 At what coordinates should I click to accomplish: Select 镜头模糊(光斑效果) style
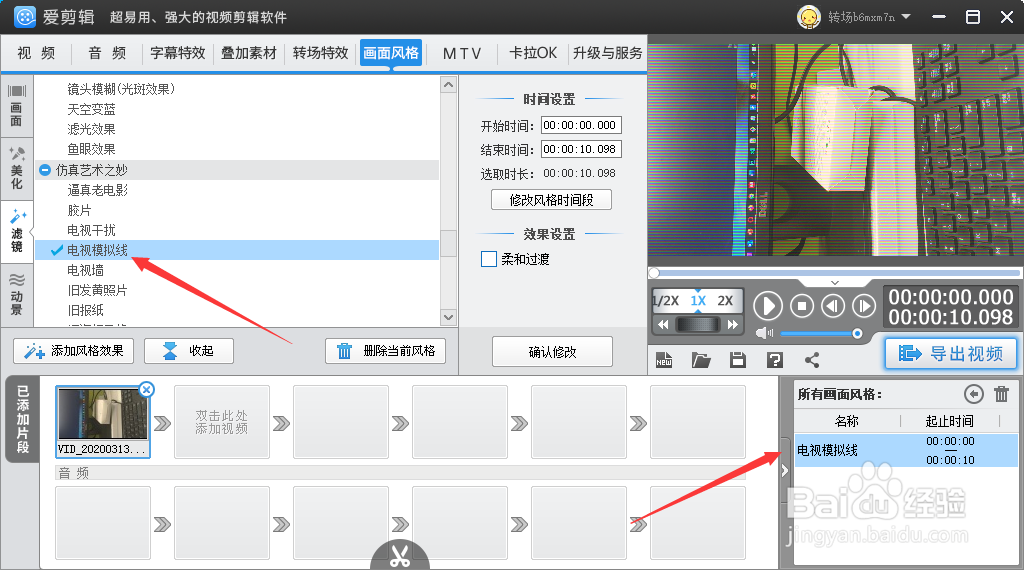tap(121, 89)
